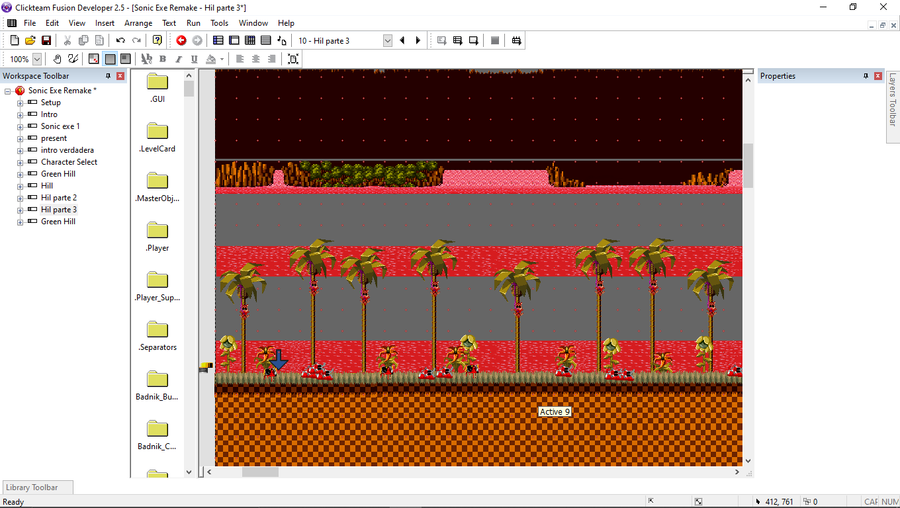Expand the Hil parte 2 node
900x508 pixels.
[20, 198]
